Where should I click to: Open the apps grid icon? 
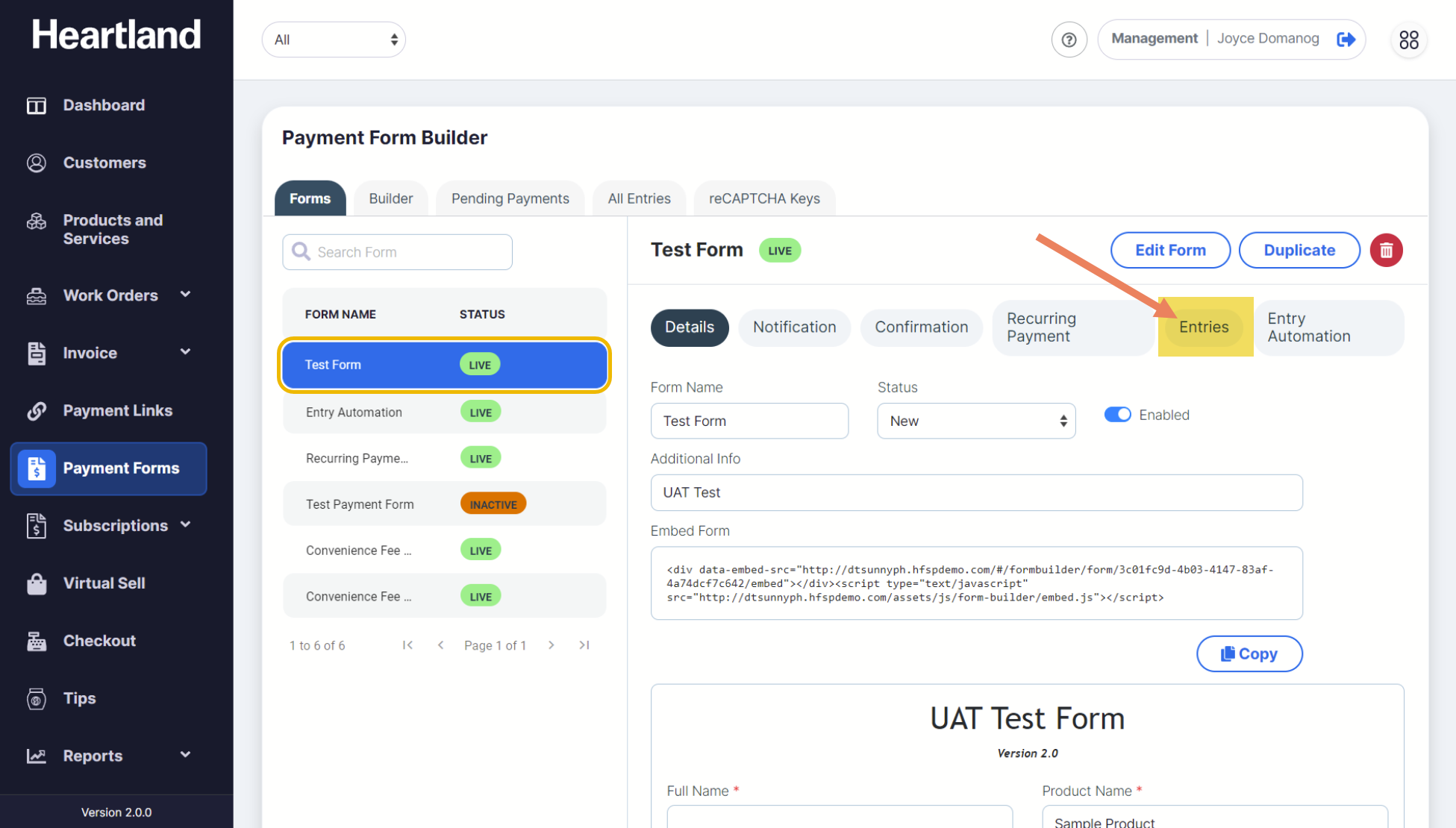click(1409, 40)
